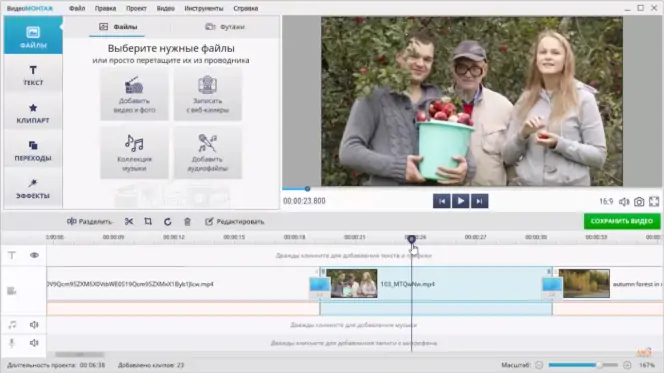The height and width of the screenshot is (373, 664).
Task: Switch to the Футажи tab
Action: coord(225,27)
